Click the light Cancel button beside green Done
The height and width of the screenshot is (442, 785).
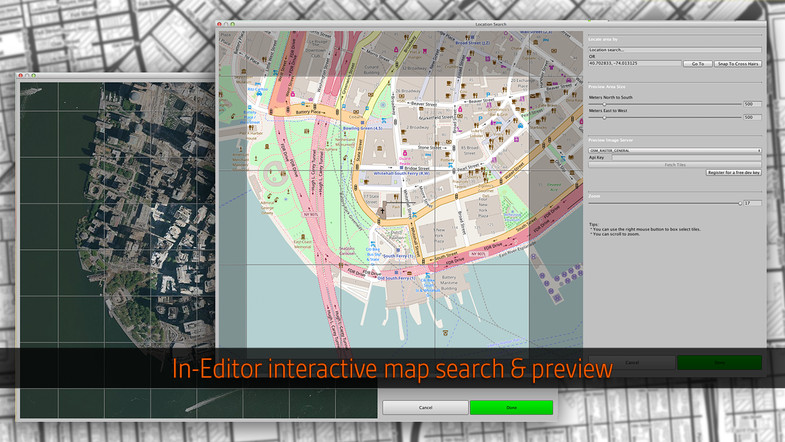click(x=425, y=407)
